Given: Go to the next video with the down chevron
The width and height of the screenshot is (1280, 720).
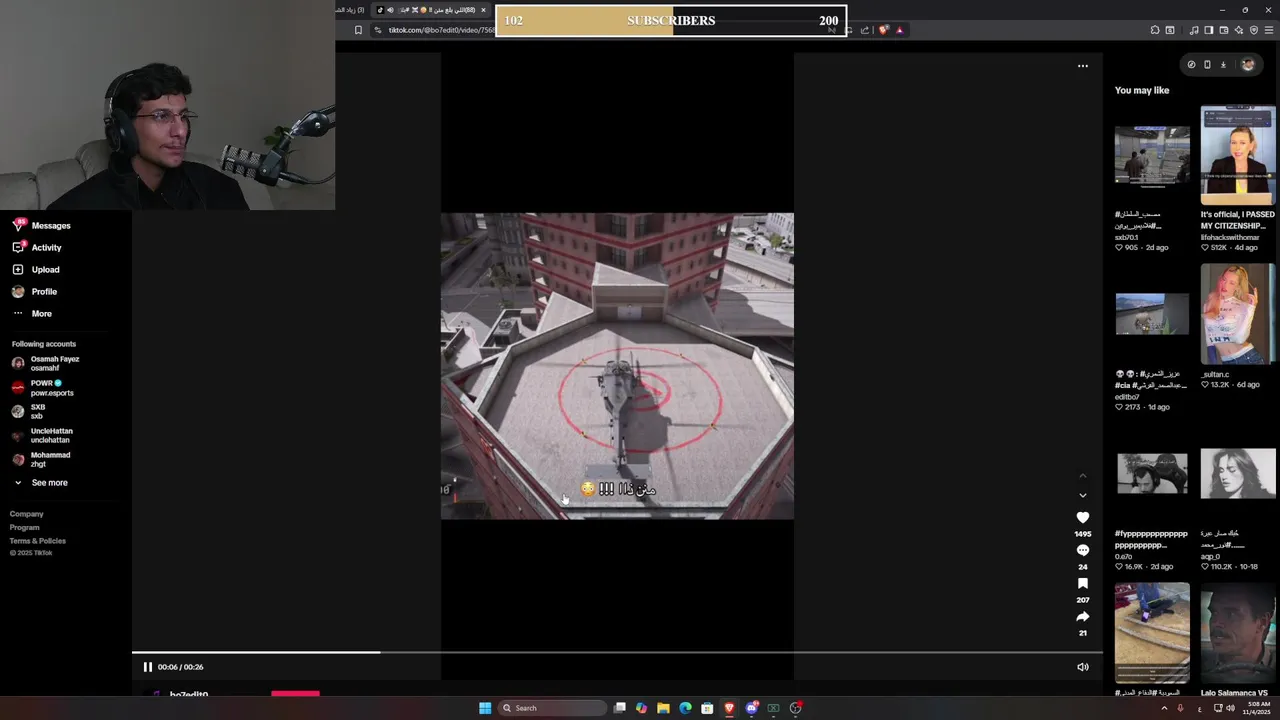Looking at the screenshot, I should tap(1082, 495).
